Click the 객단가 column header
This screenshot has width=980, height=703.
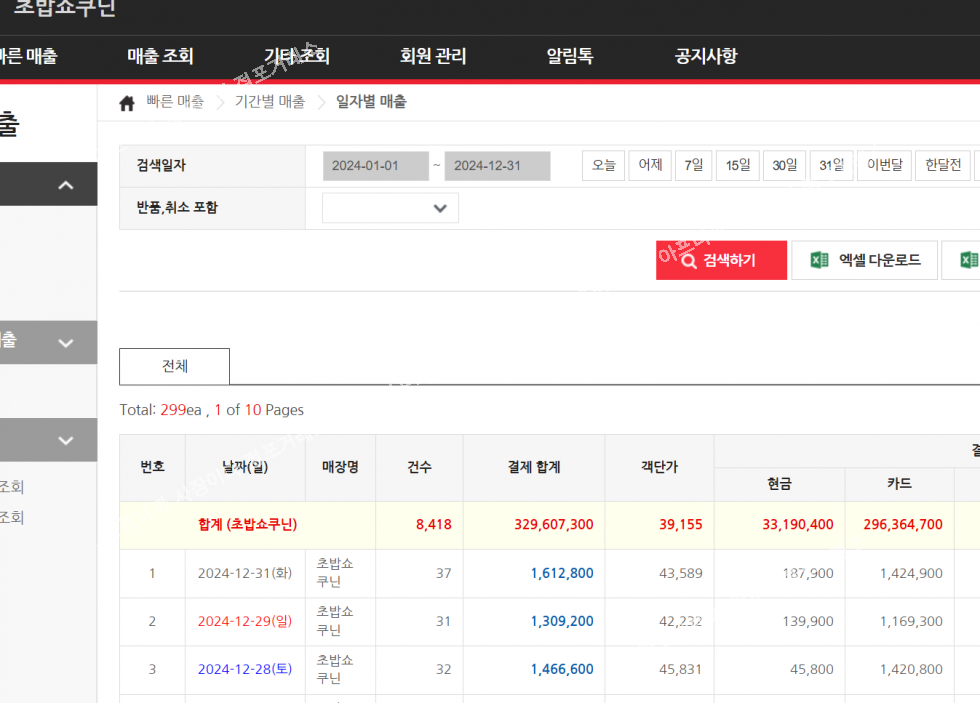(659, 467)
